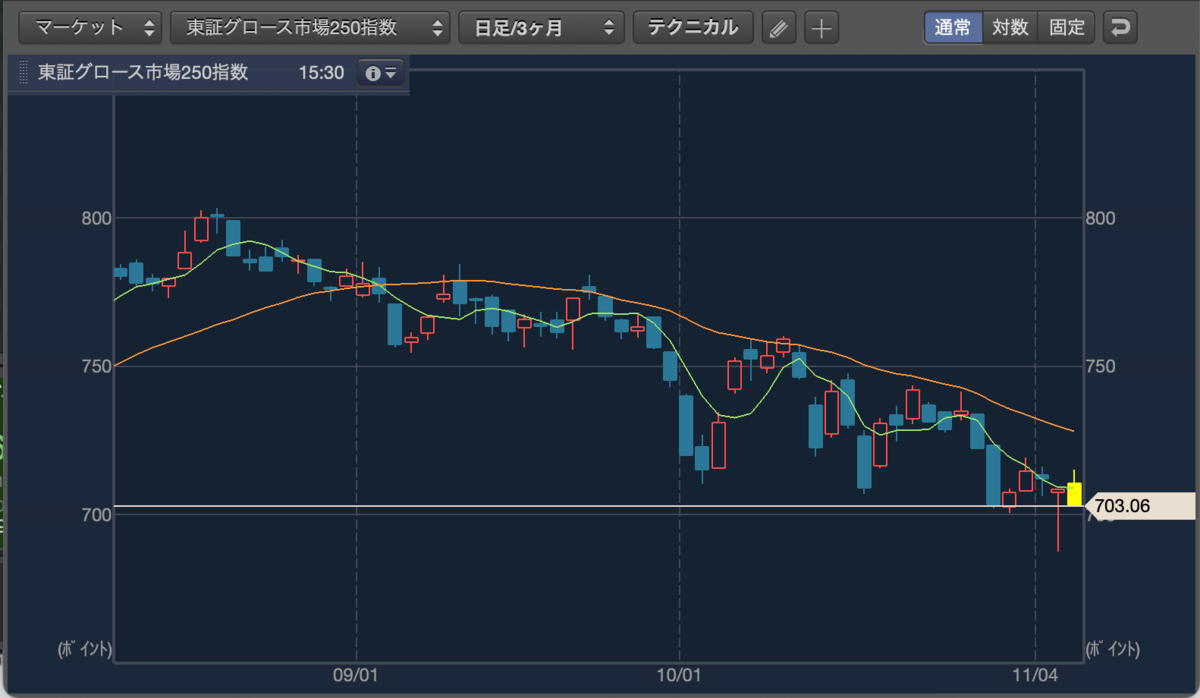
Task: Click the drag grip on chart title bar
Action: coord(23,73)
